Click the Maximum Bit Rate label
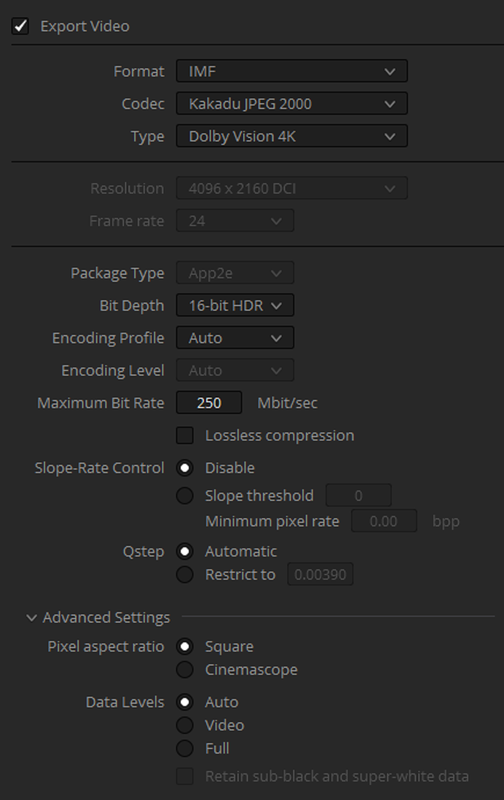Screen dimensions: 504x800 [100, 403]
